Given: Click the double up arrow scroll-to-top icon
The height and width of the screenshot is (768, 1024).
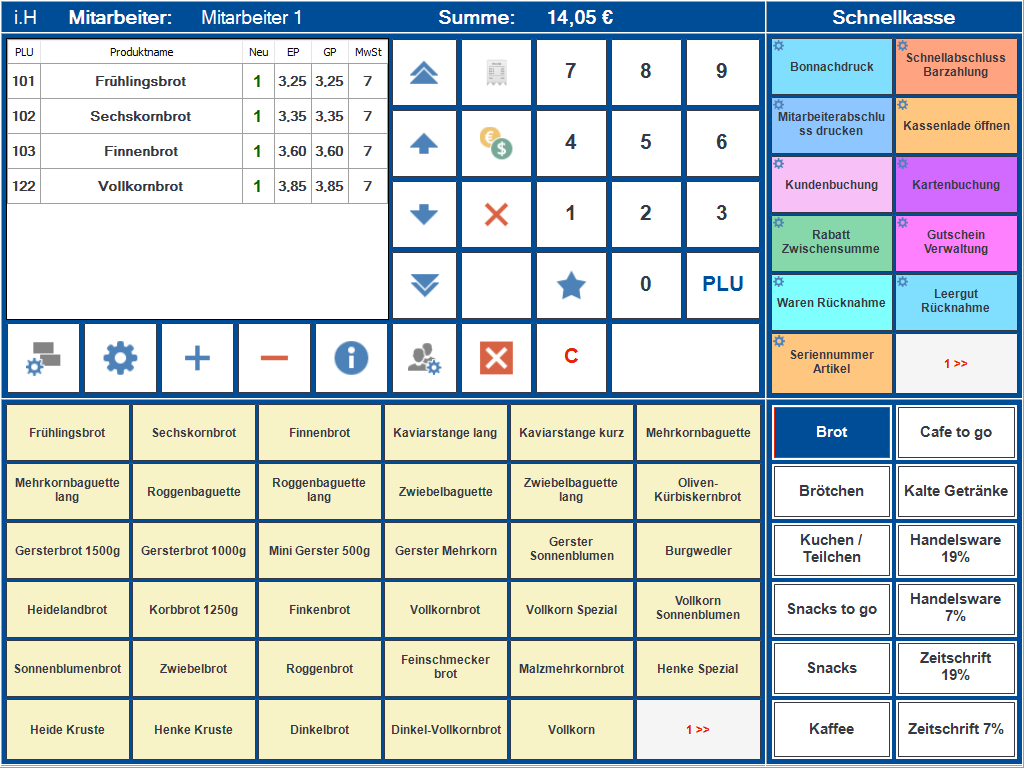Looking at the screenshot, I should (x=424, y=72).
